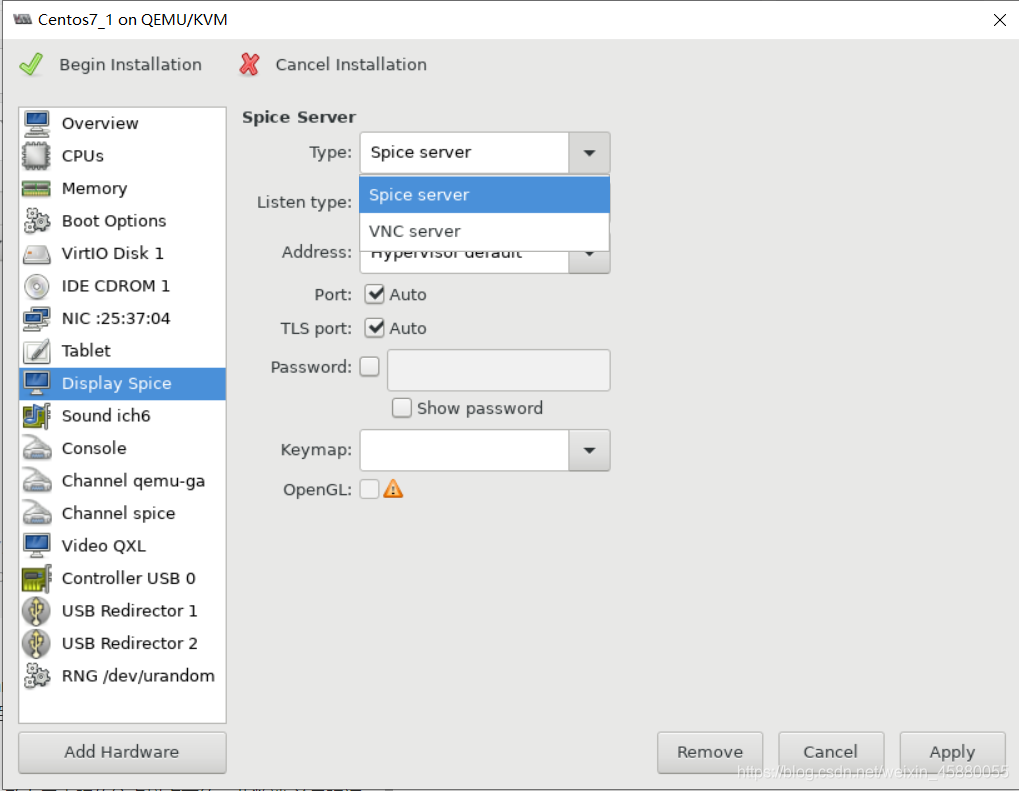Select the NIC network computers icon
This screenshot has width=1019, height=791.
(x=36, y=318)
